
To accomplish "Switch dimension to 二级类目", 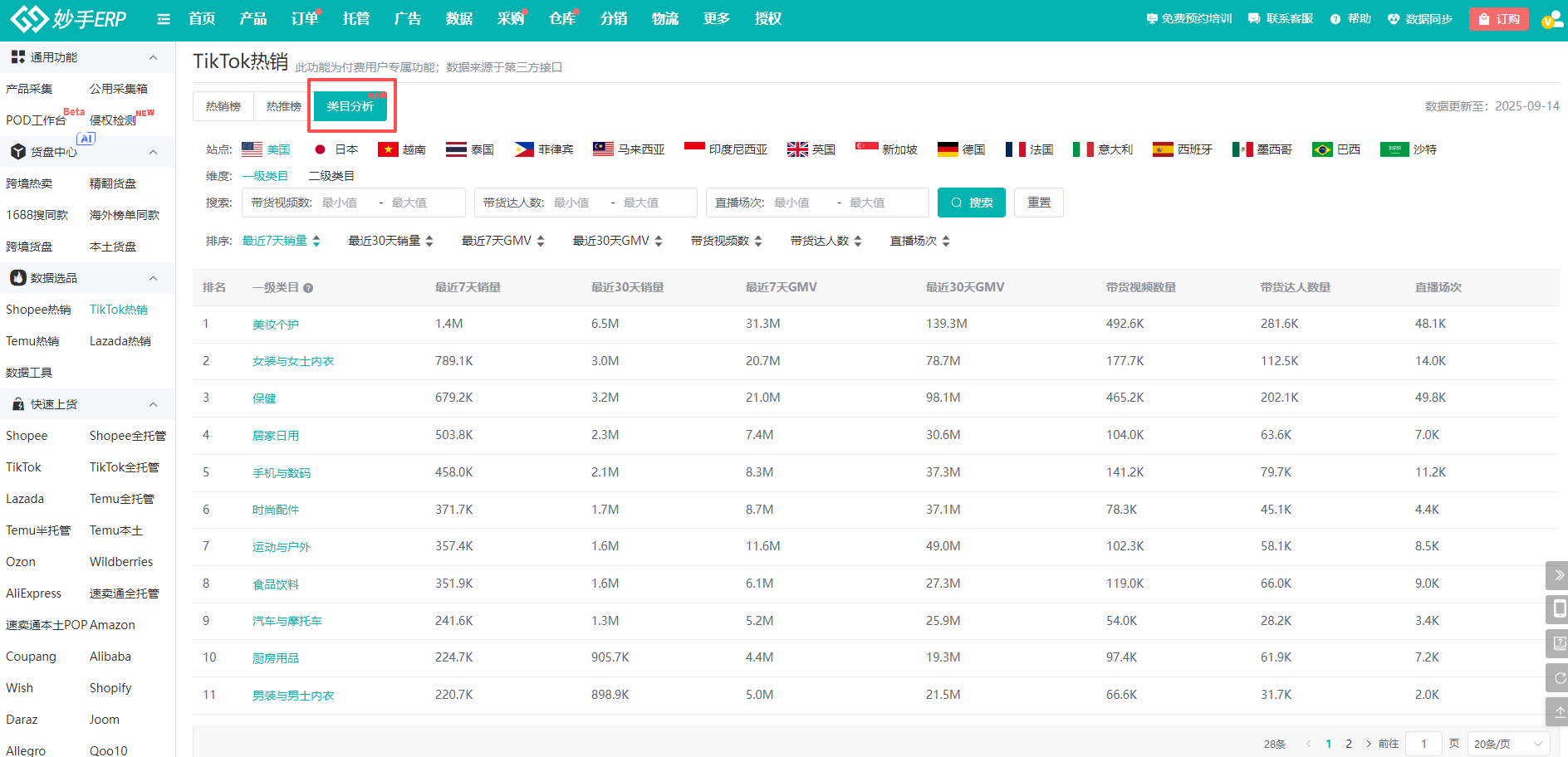I will click(x=331, y=176).
